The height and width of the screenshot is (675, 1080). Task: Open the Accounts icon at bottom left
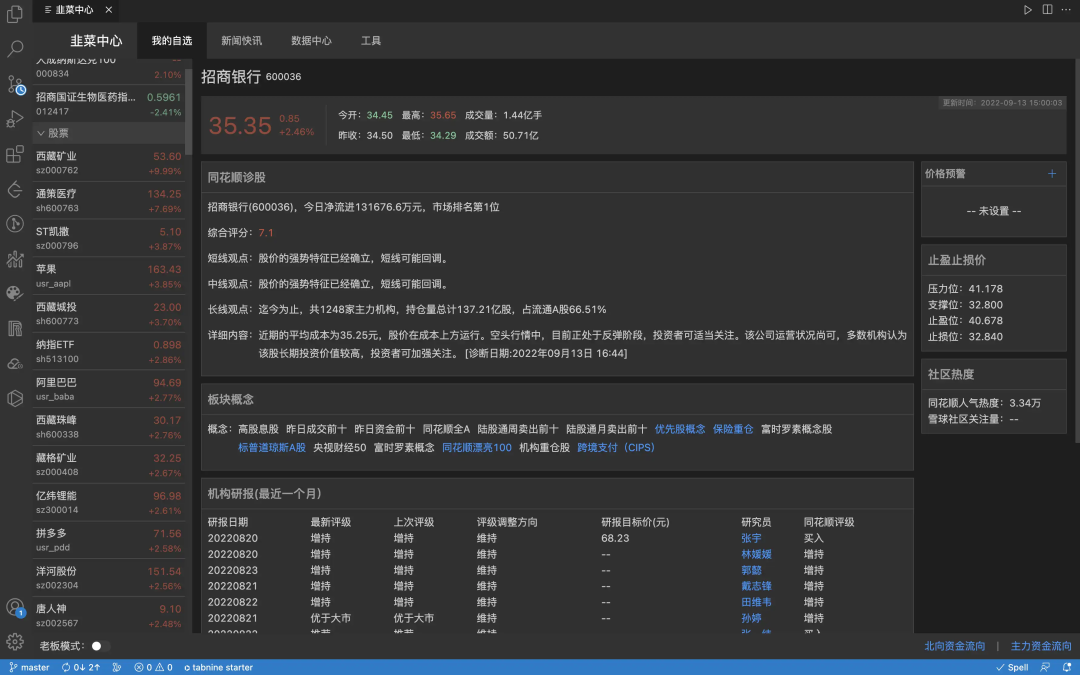[x=15, y=606]
